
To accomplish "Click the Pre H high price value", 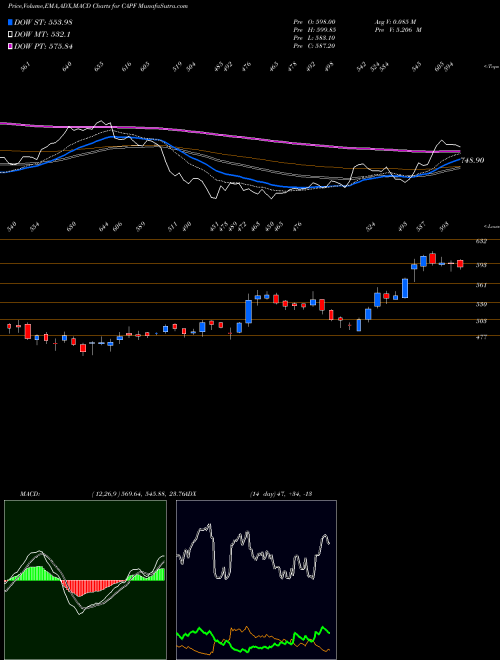I will click(x=314, y=30).
